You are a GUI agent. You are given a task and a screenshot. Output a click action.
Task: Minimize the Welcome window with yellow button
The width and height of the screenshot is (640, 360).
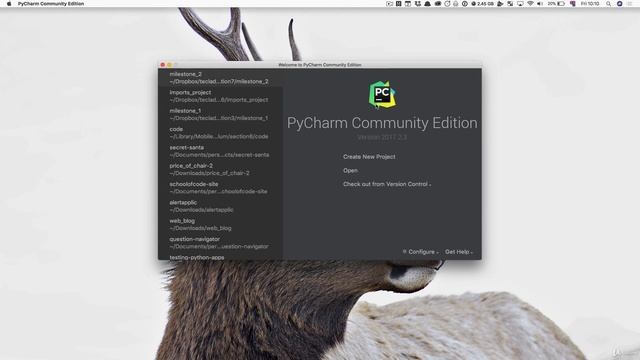tap(170, 64)
